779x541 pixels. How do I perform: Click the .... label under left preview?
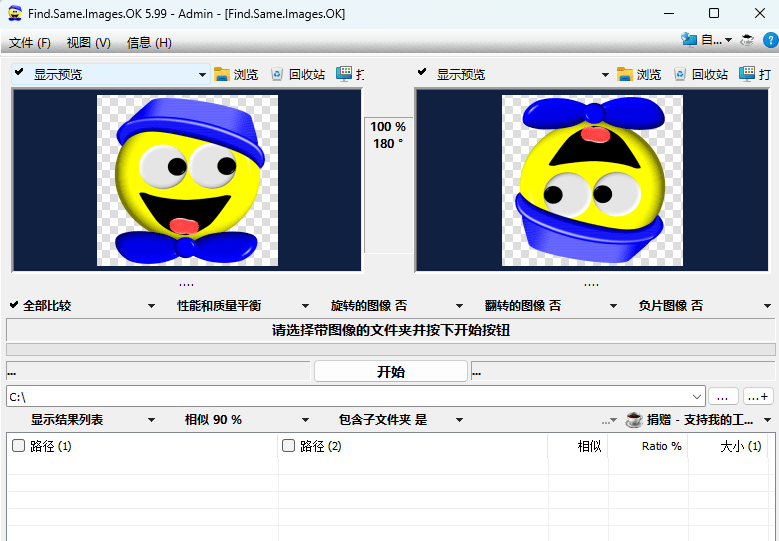pyautogui.click(x=186, y=284)
